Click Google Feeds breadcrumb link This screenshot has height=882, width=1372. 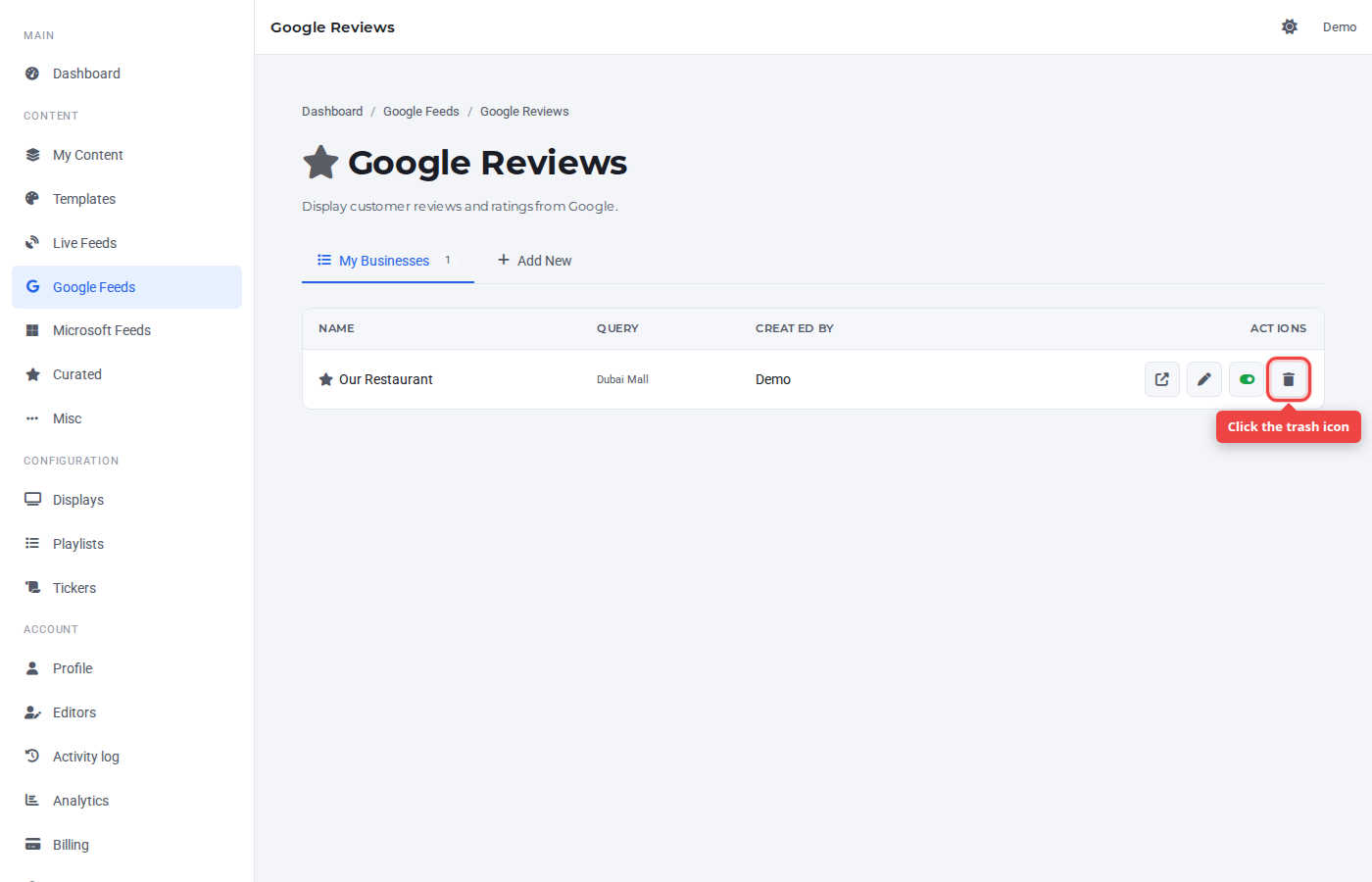coord(421,112)
